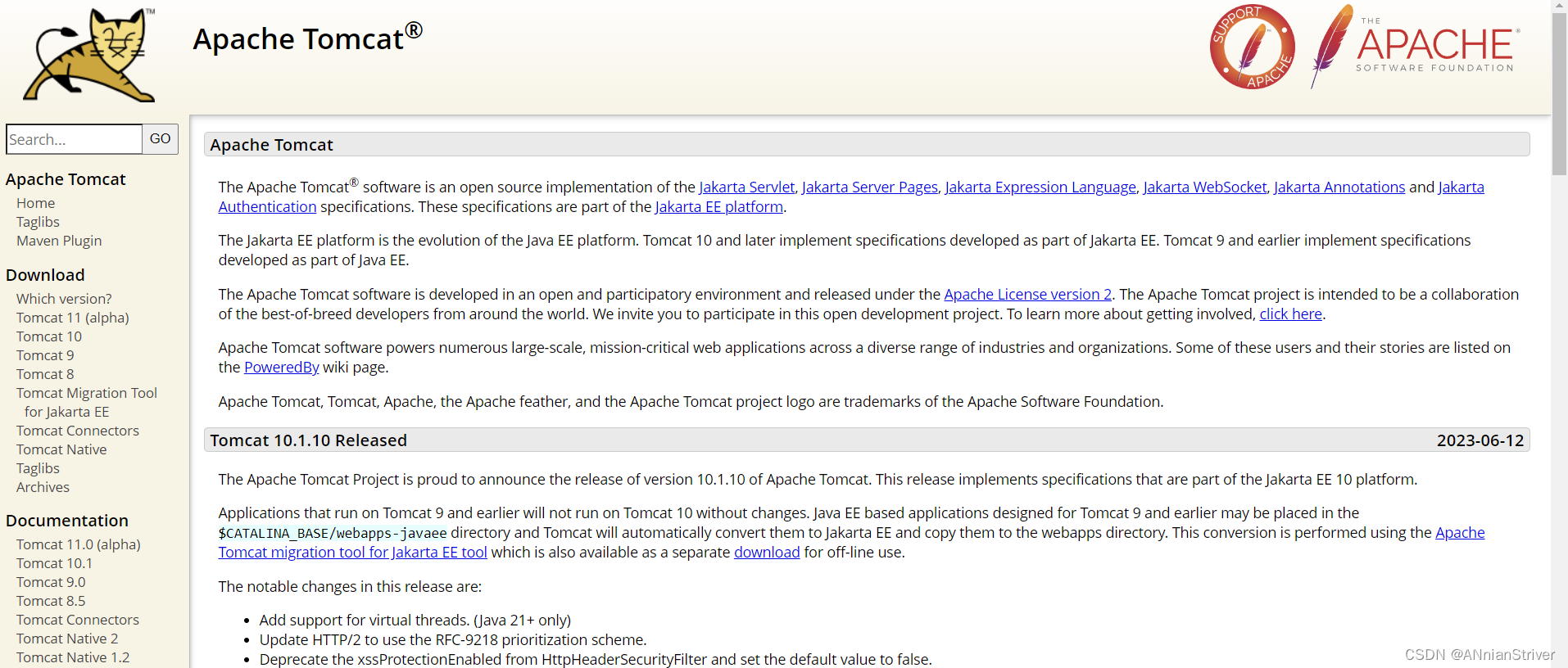Click the vertical scrollbar thumb
This screenshot has width=1568, height=668.
coord(1559,94)
